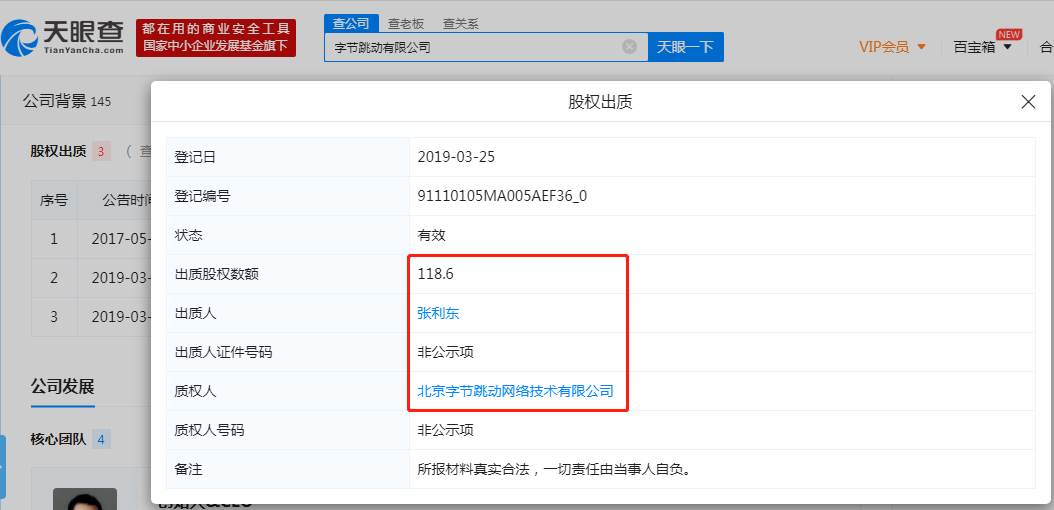Click the status value 有效
The image size is (1054, 510).
[x=432, y=235]
